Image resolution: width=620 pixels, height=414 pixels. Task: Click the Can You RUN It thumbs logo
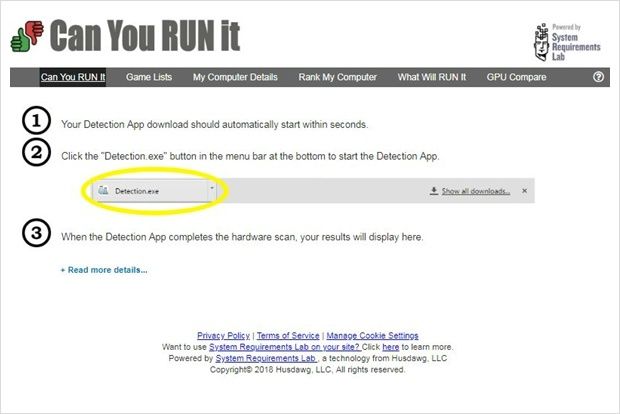click(x=27, y=36)
